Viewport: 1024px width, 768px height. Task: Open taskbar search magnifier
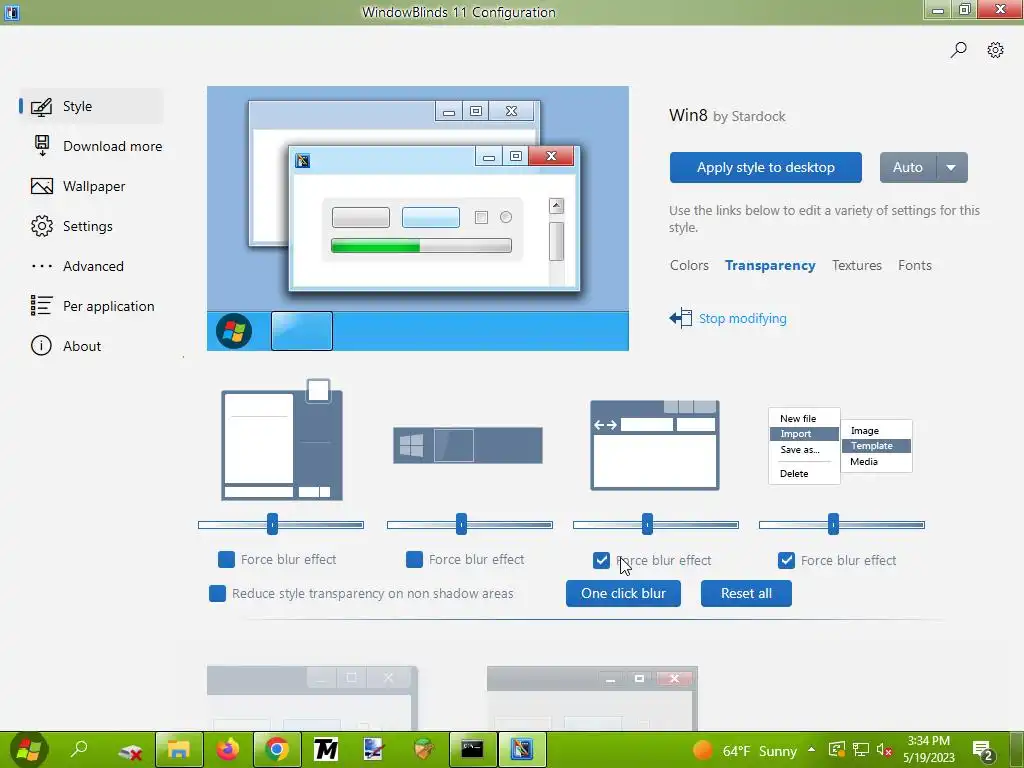click(x=79, y=749)
